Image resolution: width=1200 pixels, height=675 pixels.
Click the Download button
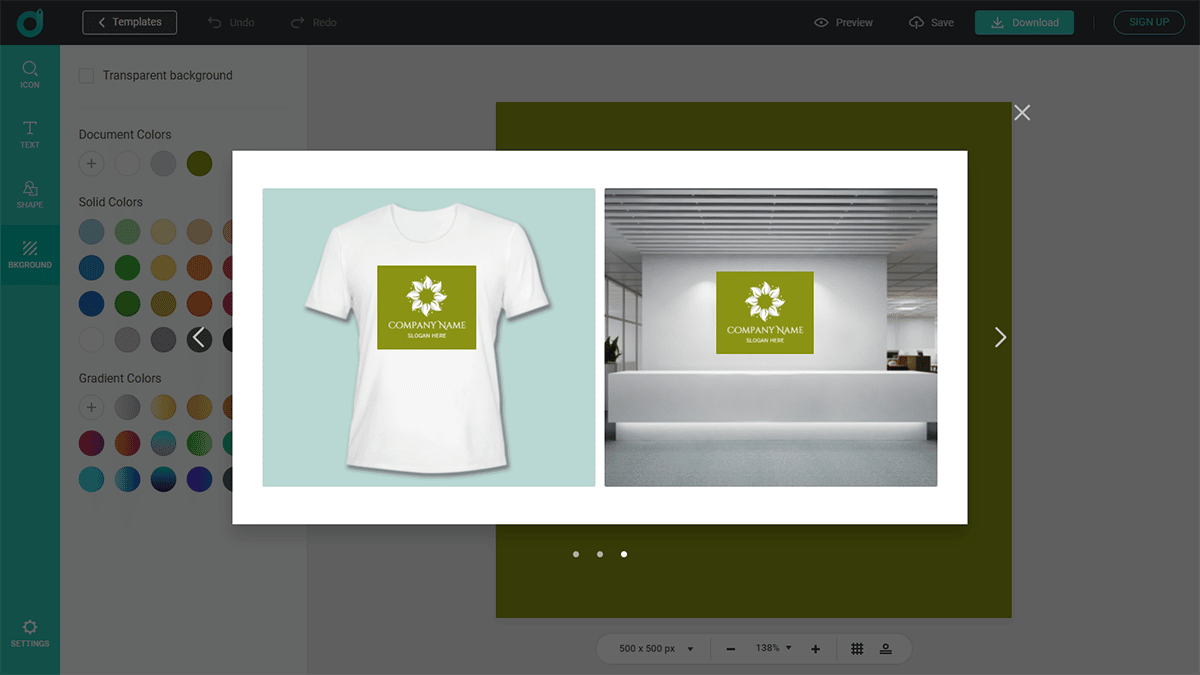1024,22
